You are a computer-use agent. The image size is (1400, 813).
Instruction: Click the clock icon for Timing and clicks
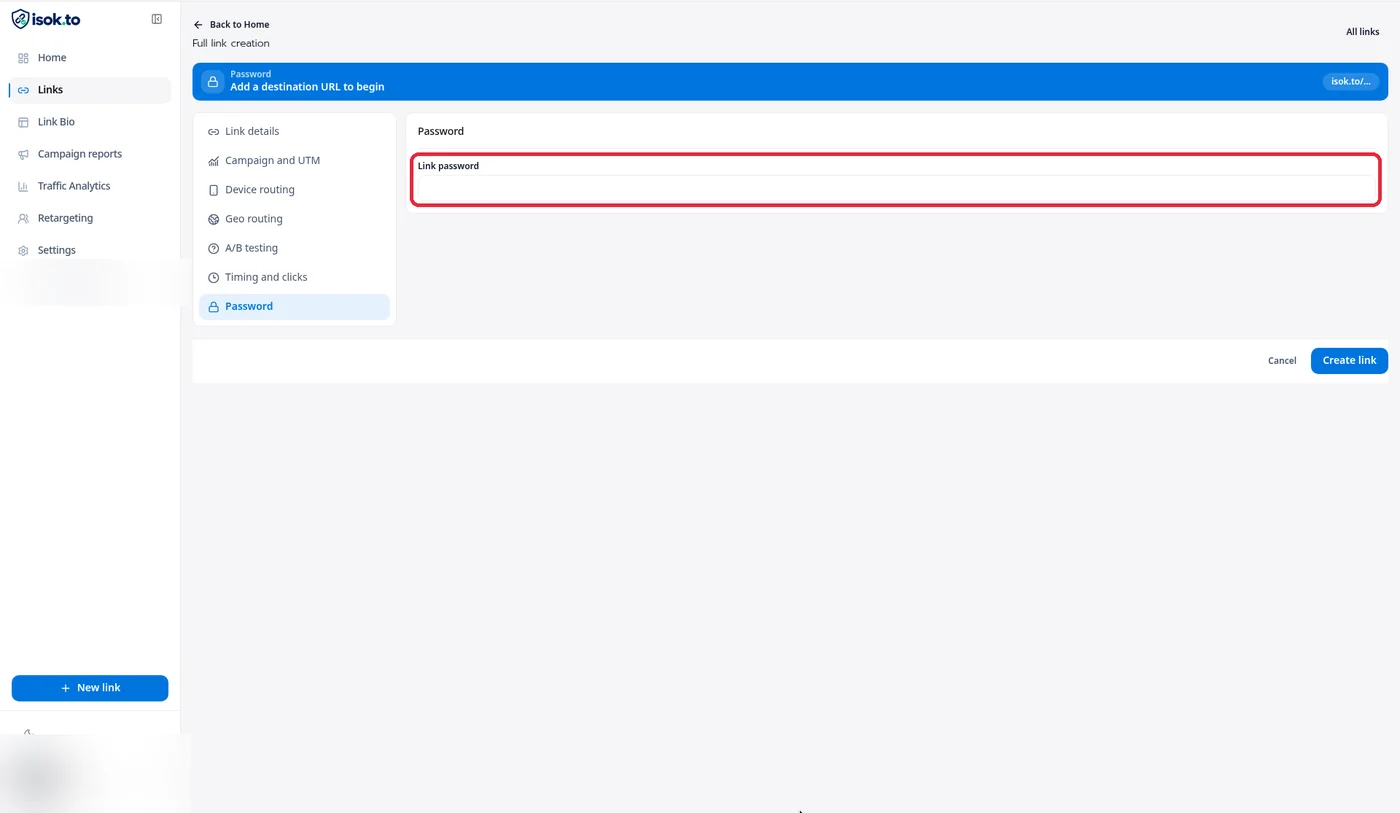coord(213,277)
